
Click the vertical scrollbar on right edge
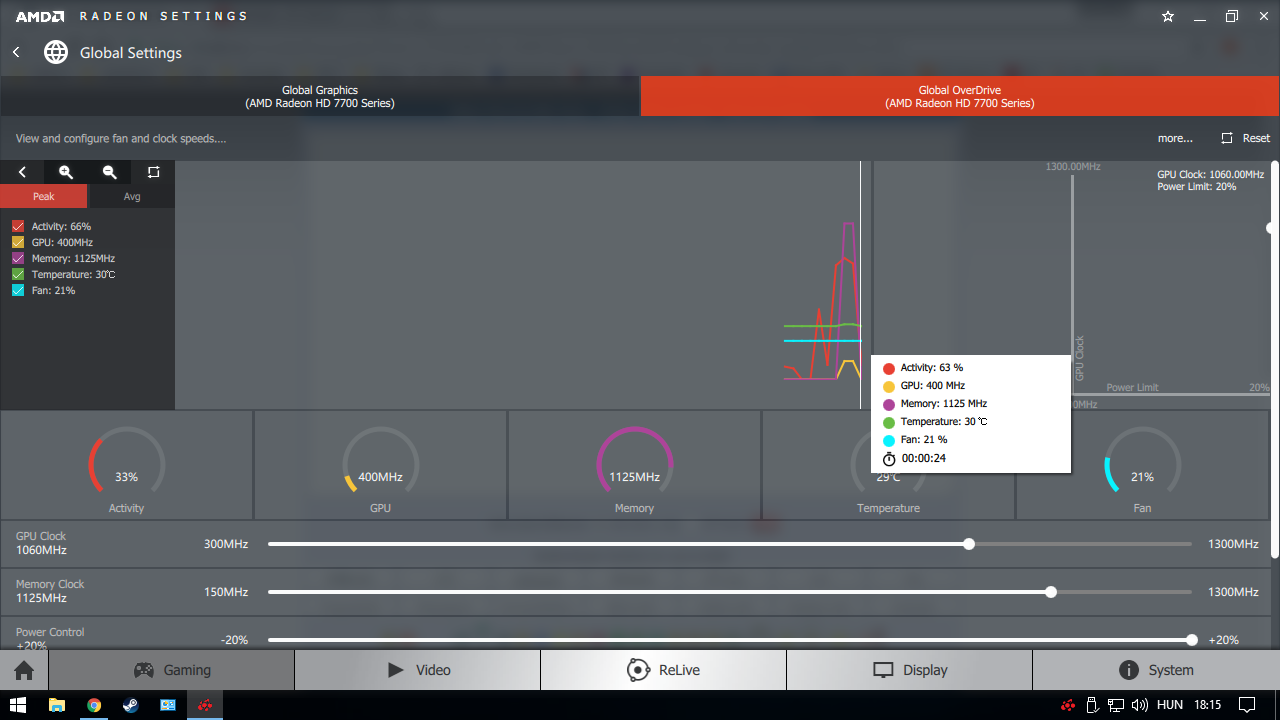(1274, 358)
